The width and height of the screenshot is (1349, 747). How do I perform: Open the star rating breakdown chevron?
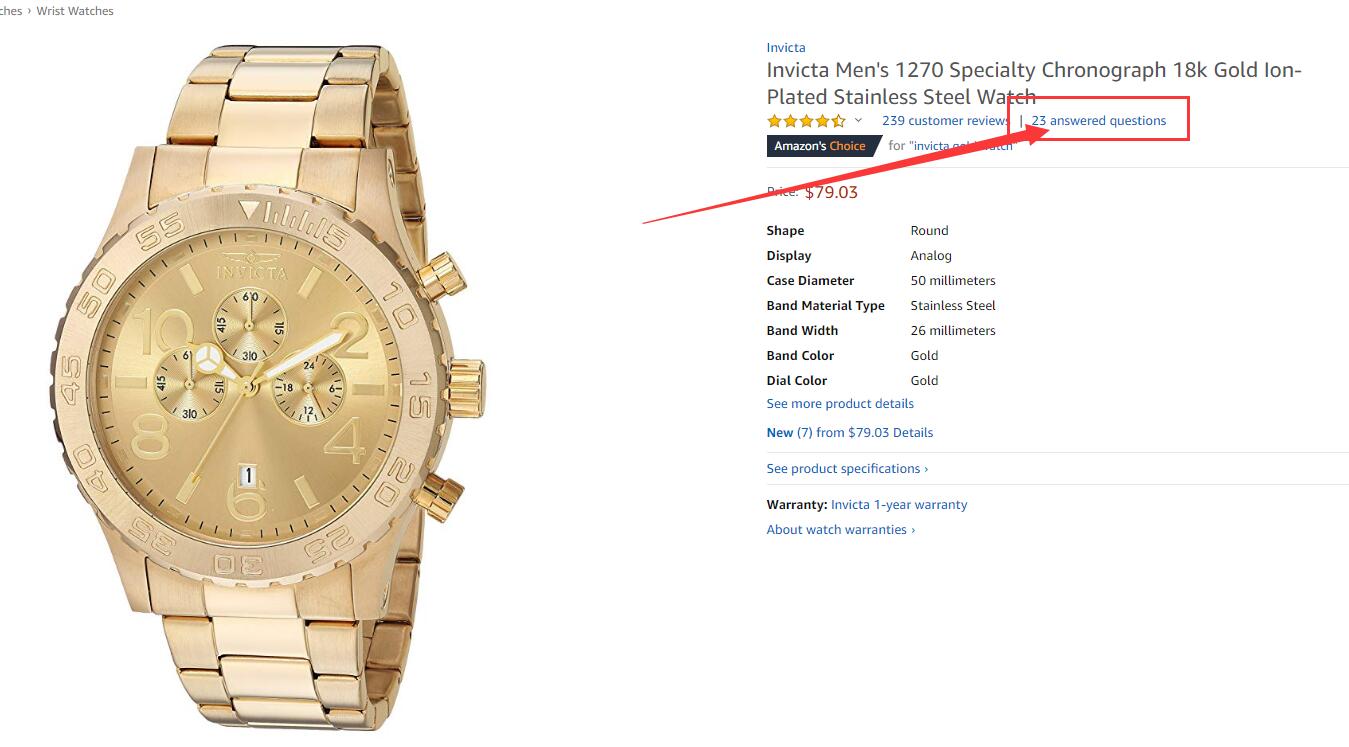858,121
